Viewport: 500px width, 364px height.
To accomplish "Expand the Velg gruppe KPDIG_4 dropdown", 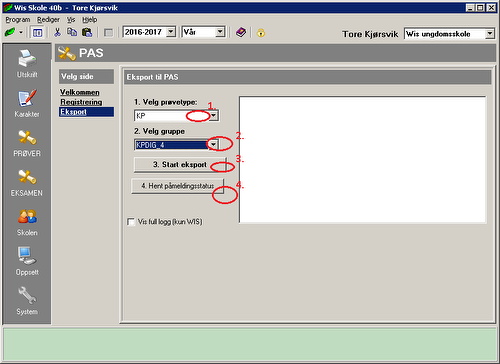I will (213, 145).
